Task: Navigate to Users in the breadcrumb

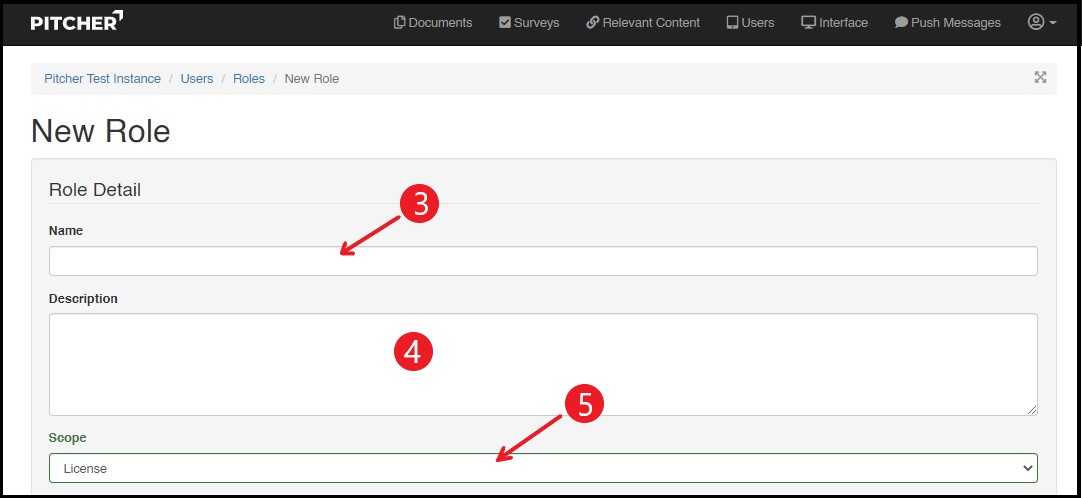Action: tap(197, 79)
